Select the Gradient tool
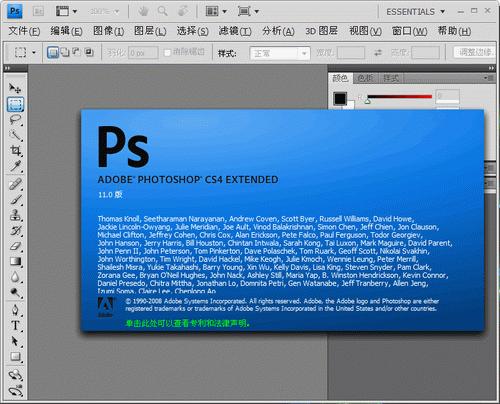This screenshot has width=500, height=404. [15, 261]
